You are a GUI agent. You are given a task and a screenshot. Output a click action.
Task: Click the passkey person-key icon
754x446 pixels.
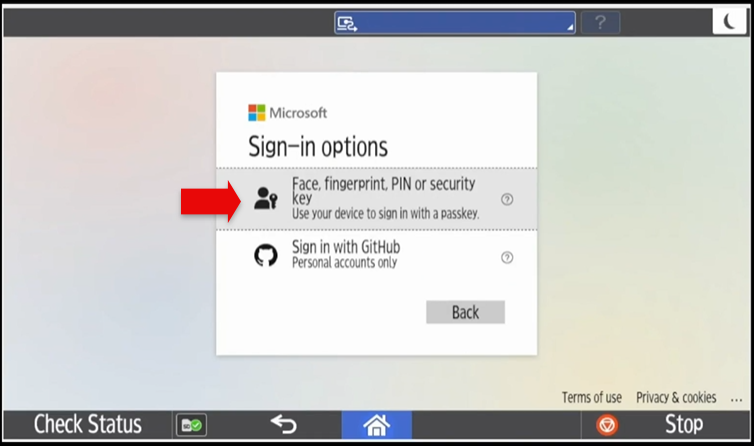click(266, 198)
